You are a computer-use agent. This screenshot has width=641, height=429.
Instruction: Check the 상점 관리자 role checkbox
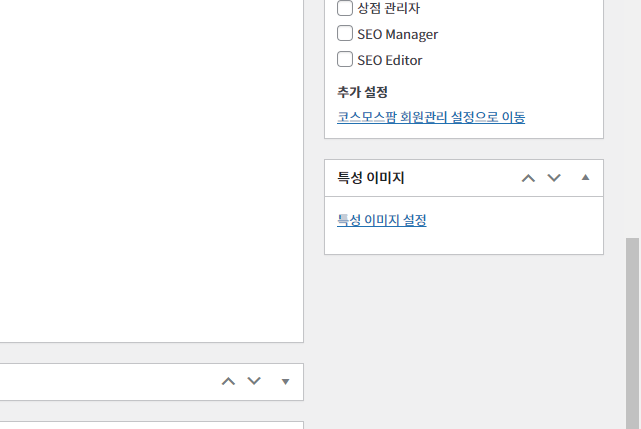(x=345, y=8)
